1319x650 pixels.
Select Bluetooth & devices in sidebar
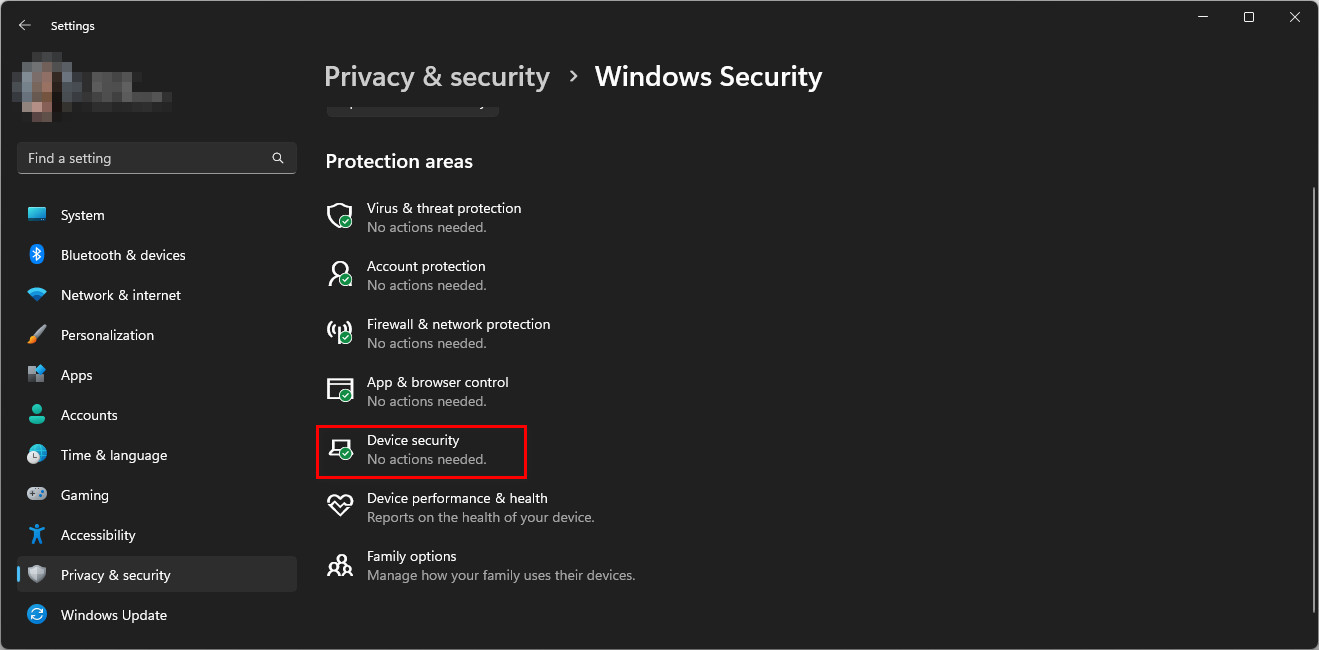tap(123, 255)
